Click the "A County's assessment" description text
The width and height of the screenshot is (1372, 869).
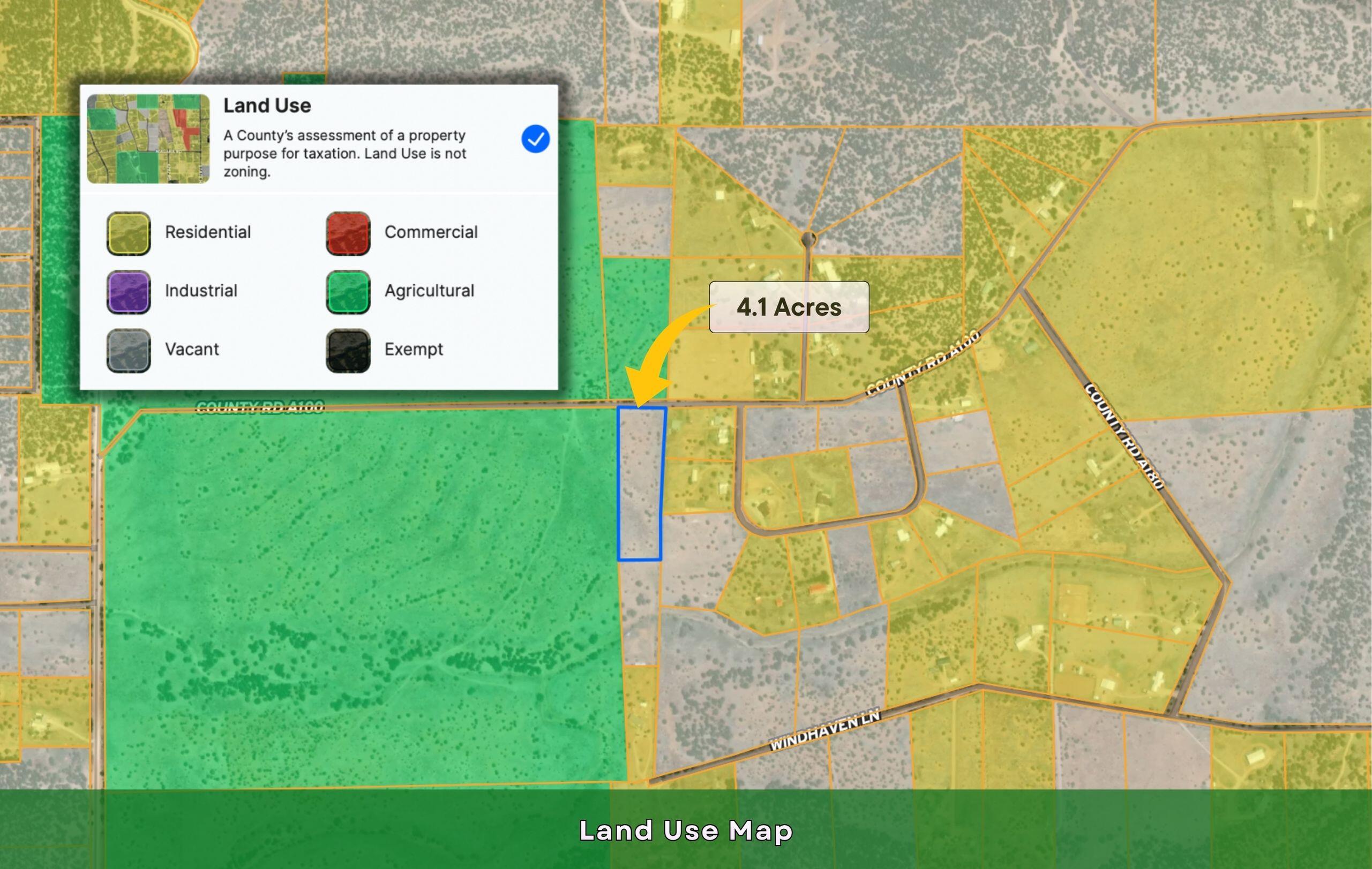tap(344, 153)
